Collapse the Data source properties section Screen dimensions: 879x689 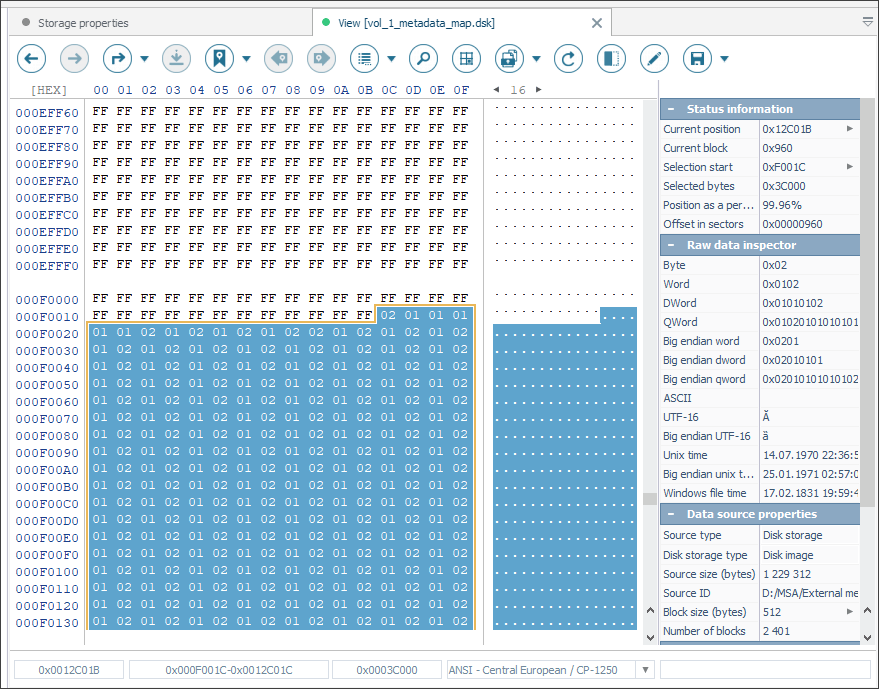(669, 514)
